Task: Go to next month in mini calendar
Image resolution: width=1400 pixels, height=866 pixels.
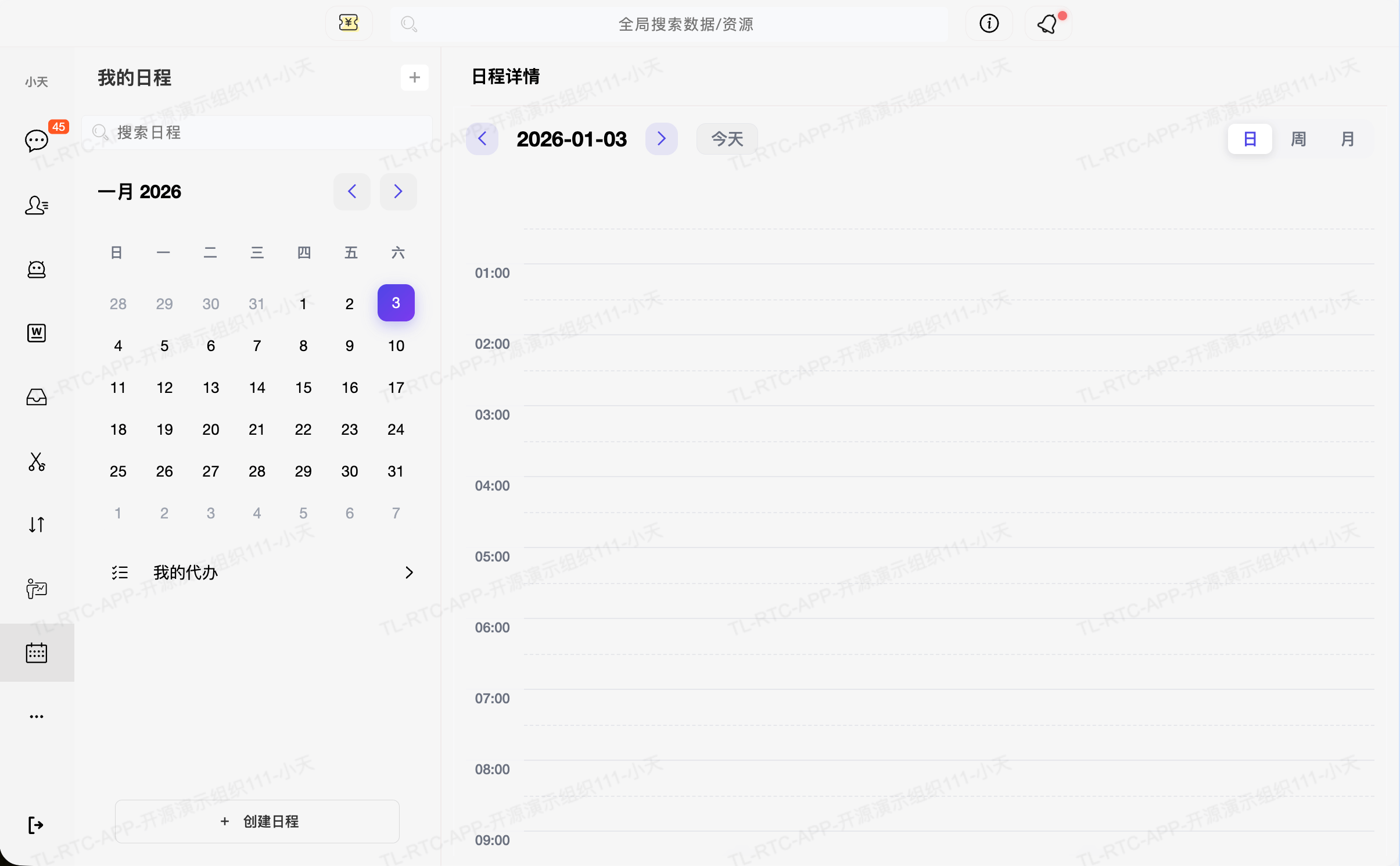Action: pyautogui.click(x=398, y=191)
